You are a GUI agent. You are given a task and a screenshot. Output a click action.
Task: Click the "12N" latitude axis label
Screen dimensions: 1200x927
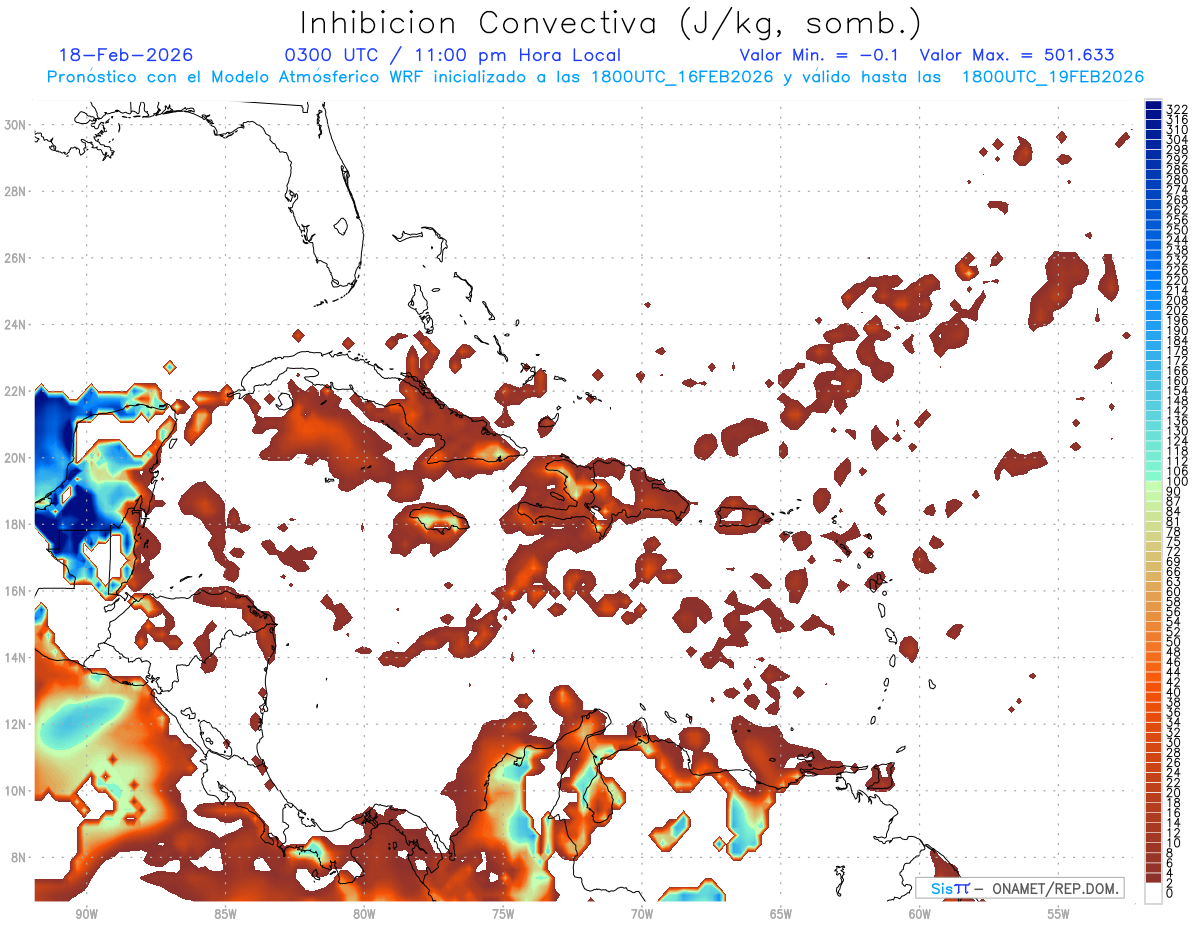pos(16,724)
